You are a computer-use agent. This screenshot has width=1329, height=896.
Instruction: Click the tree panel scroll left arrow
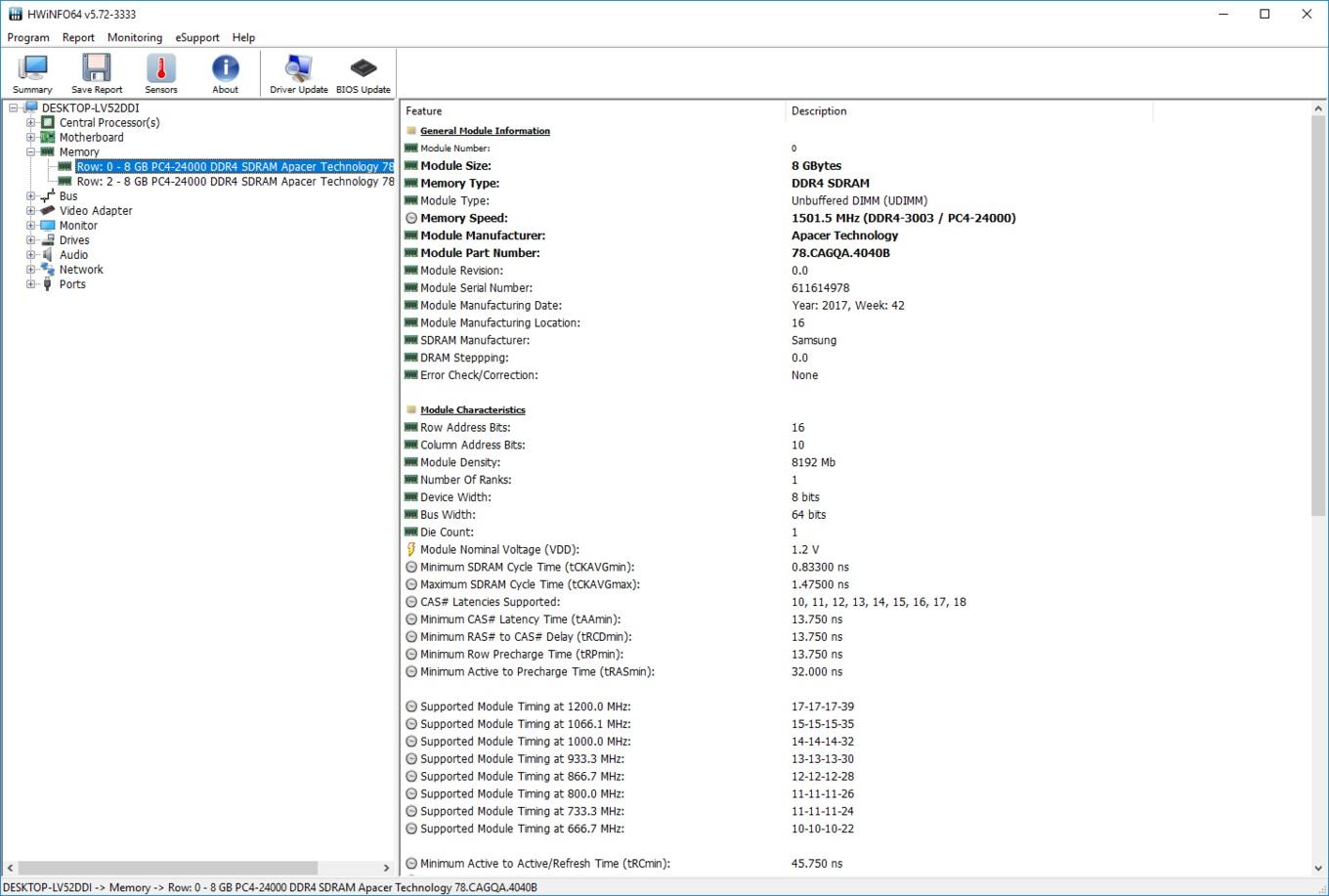[10, 868]
